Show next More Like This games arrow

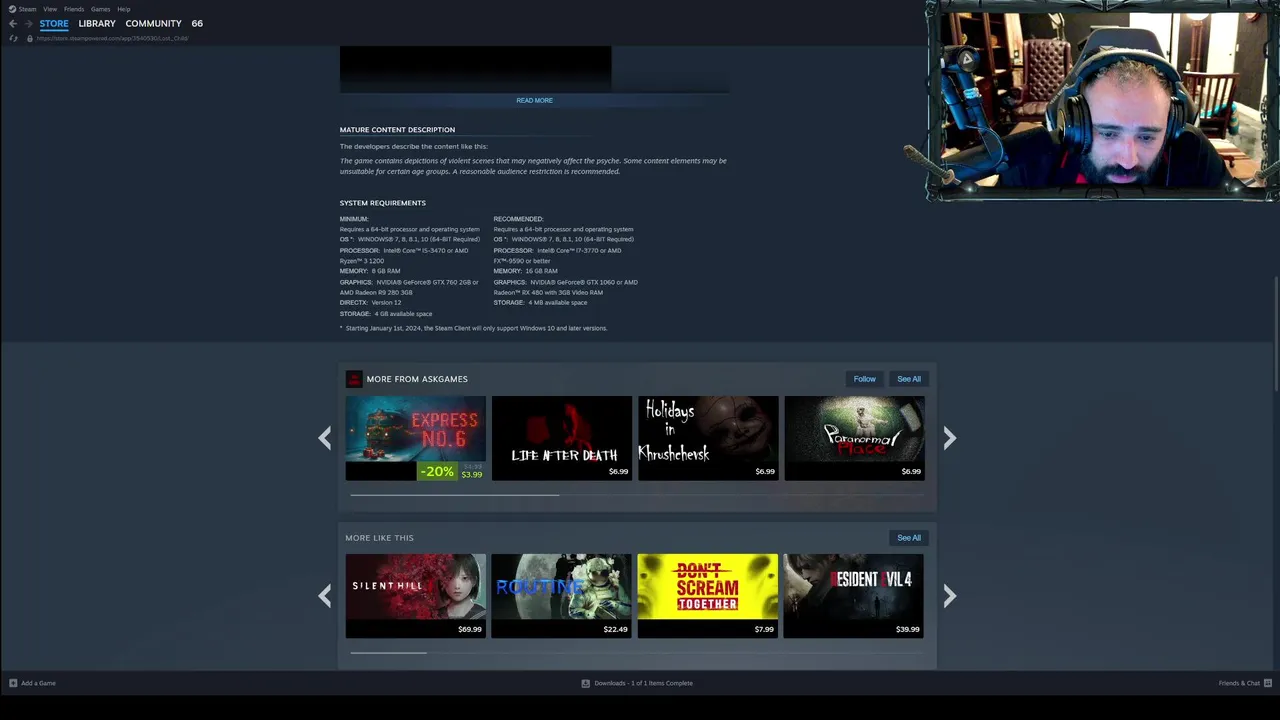[949, 596]
